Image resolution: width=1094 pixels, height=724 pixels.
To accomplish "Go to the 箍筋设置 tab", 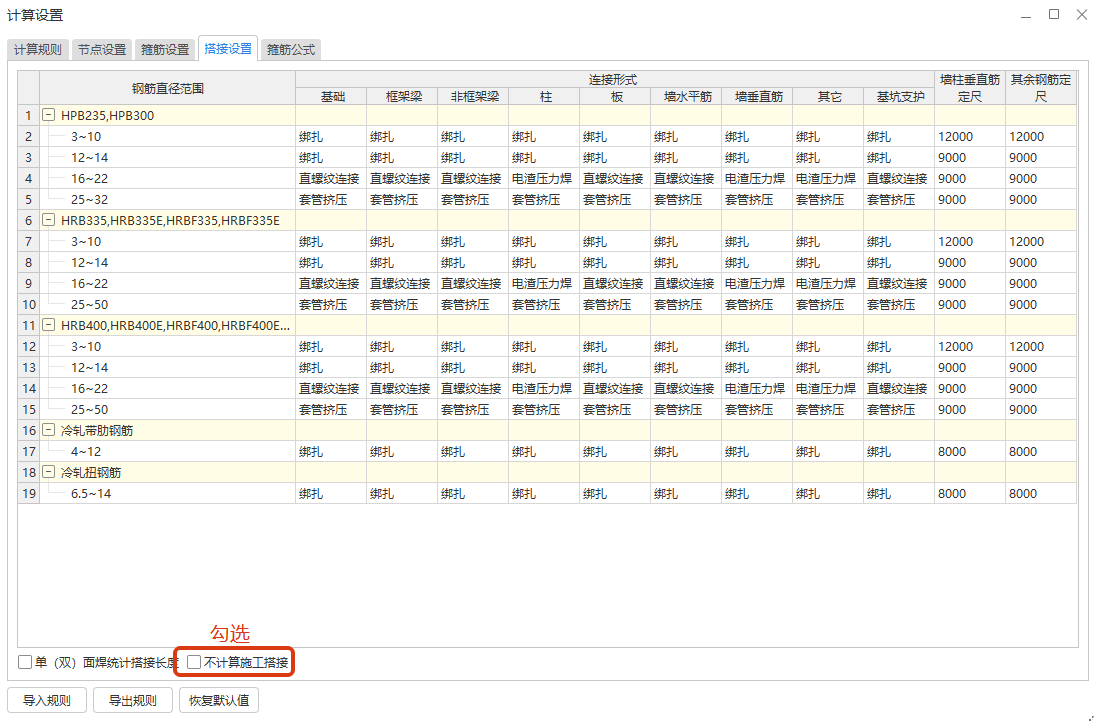I will [x=165, y=49].
